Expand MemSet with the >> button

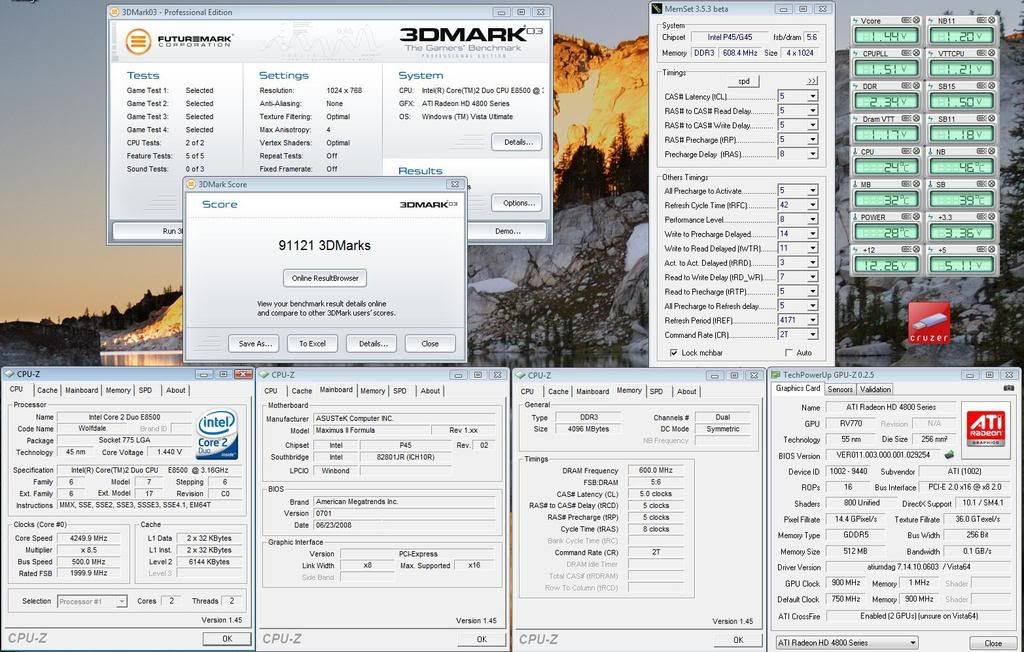(x=812, y=81)
